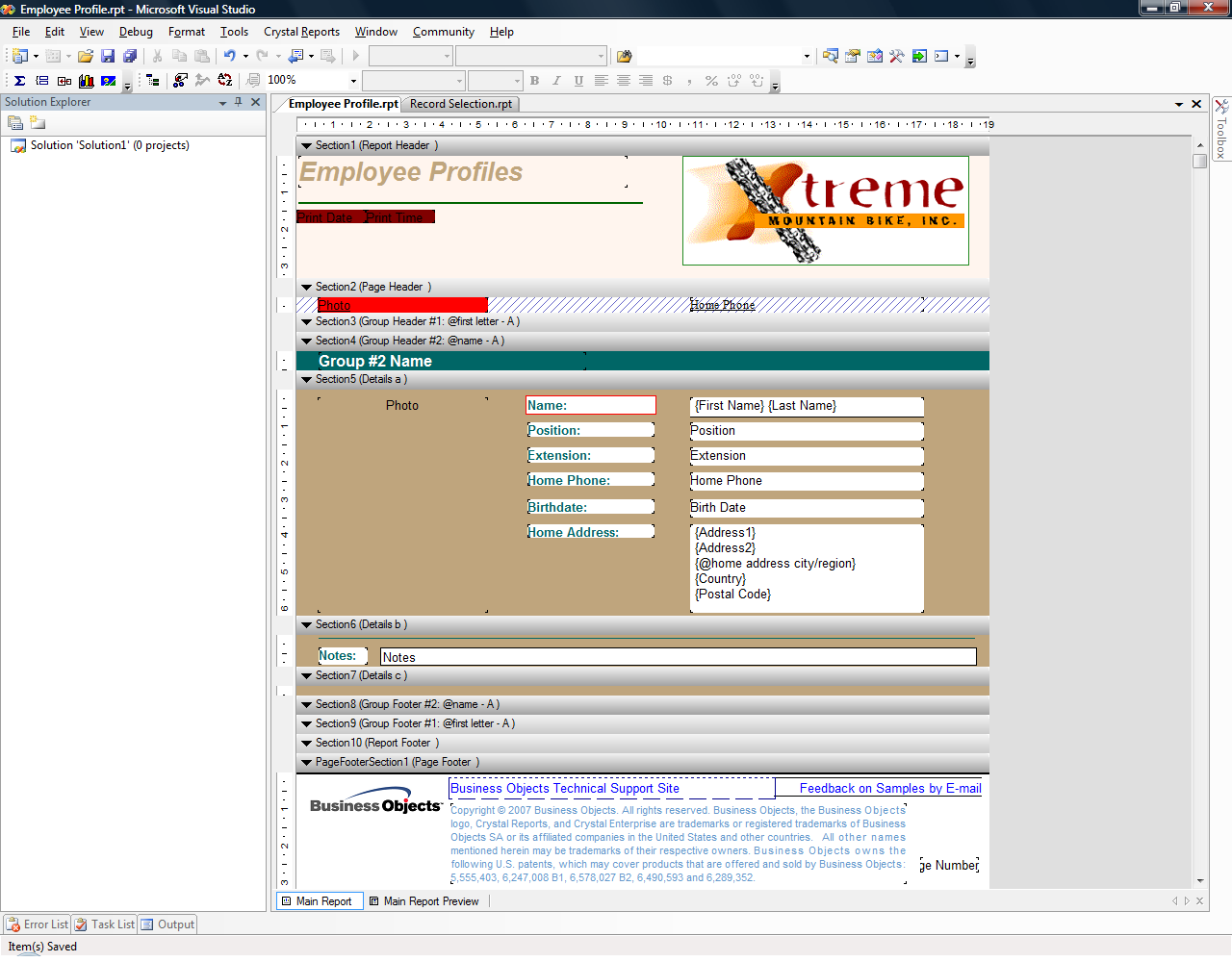The image size is (1232, 962).
Task: Open the Debug menu
Action: [x=136, y=32]
